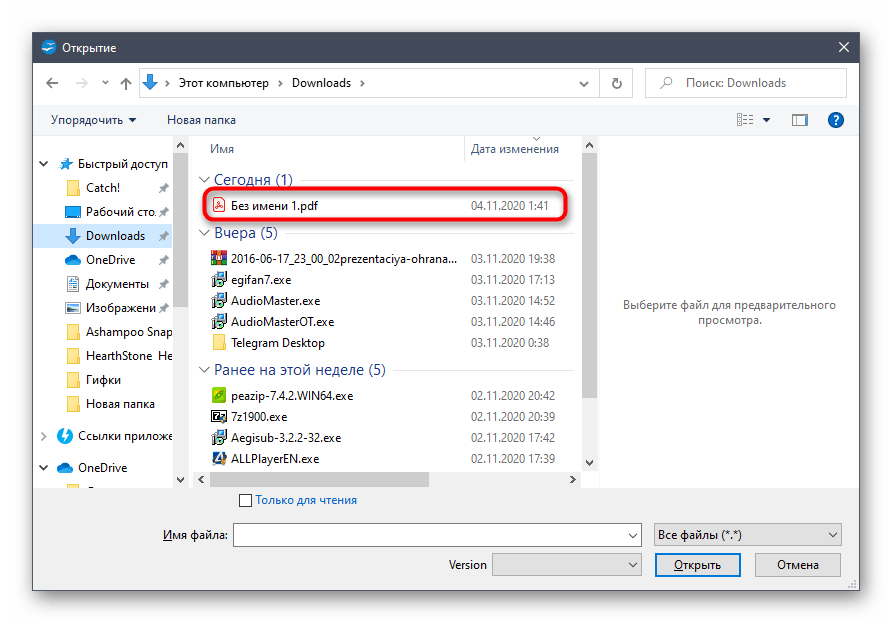Open 'HearthStone He' folder in sidebar
892x623 pixels.
pyautogui.click(x=129, y=356)
